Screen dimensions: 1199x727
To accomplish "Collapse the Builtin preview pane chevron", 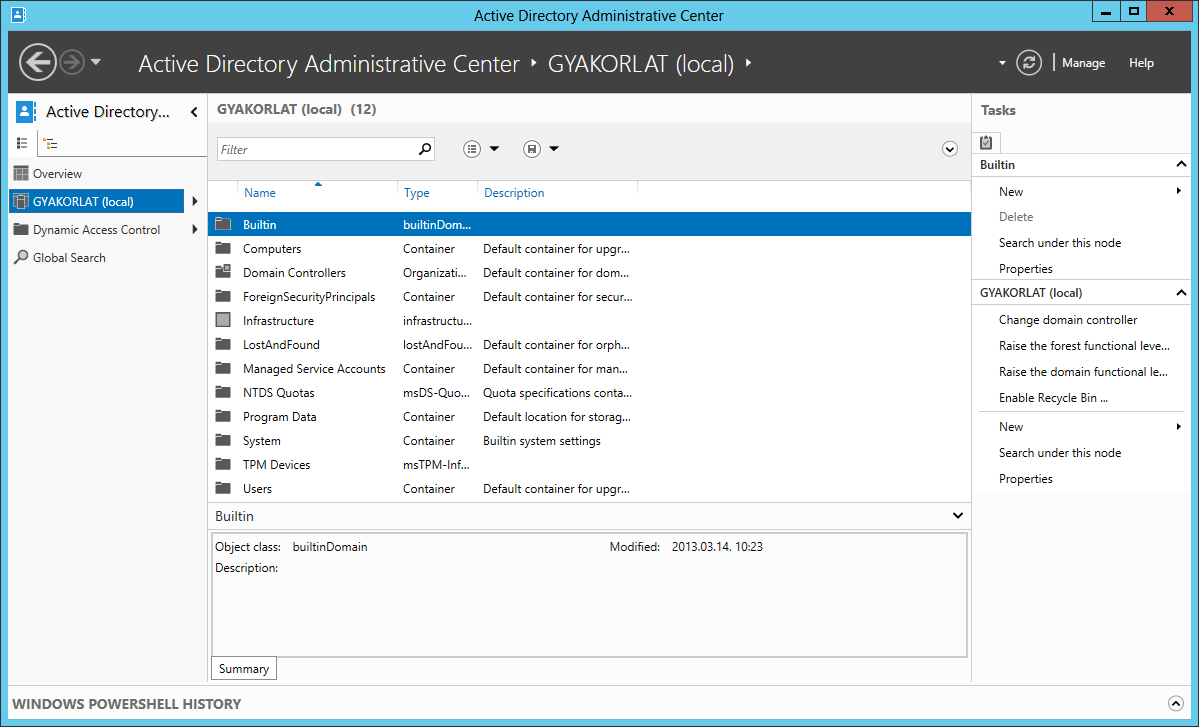I will tap(957, 516).
